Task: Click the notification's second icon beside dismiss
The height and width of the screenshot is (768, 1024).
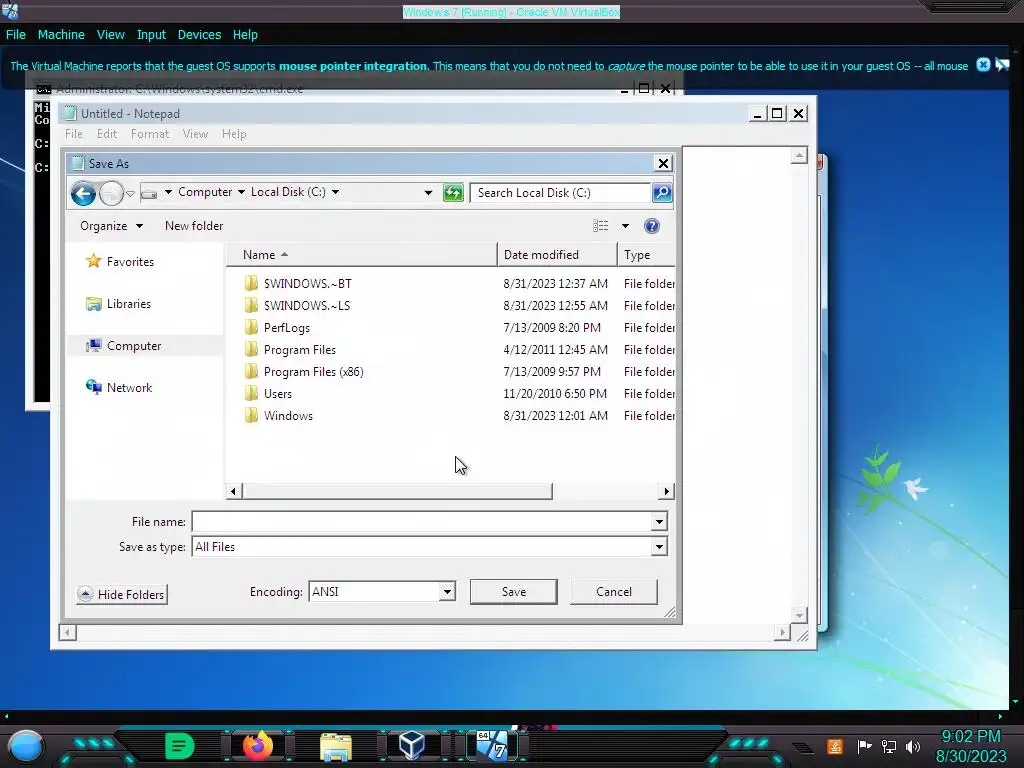Action: coord(1002,65)
